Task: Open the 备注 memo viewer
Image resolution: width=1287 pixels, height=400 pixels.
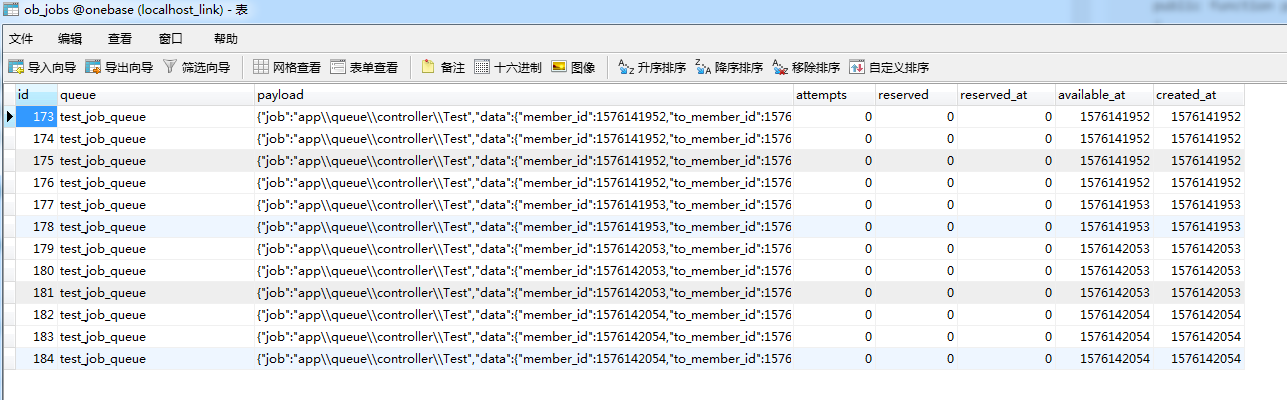Action: (443, 68)
